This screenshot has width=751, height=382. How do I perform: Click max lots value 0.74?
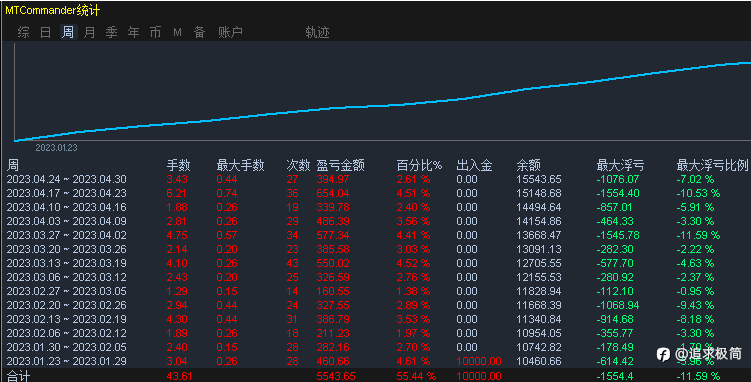227,193
